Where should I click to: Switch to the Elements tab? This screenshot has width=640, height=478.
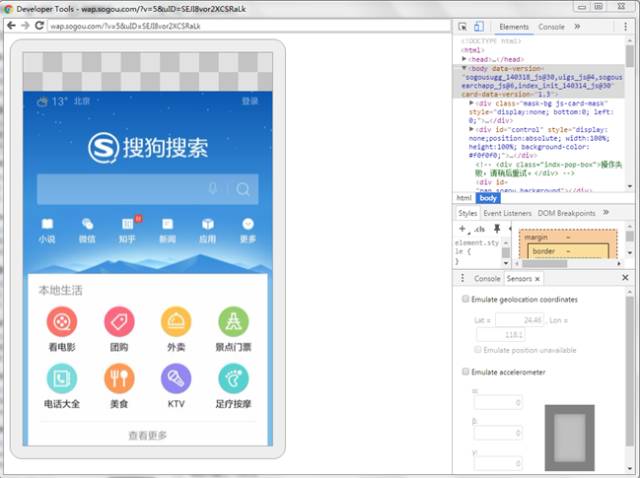click(x=514, y=27)
